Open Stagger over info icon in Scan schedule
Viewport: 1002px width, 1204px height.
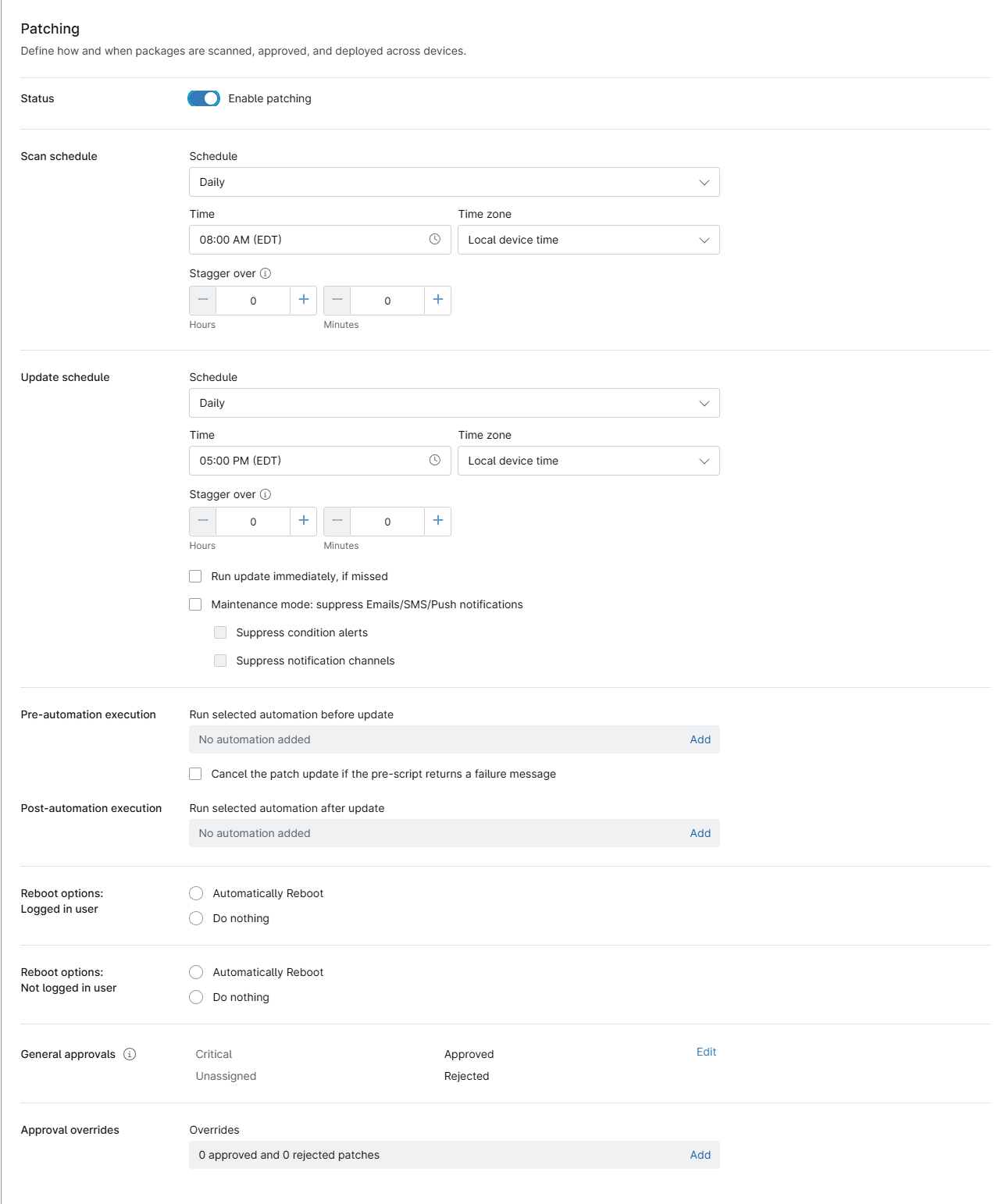coord(266,273)
